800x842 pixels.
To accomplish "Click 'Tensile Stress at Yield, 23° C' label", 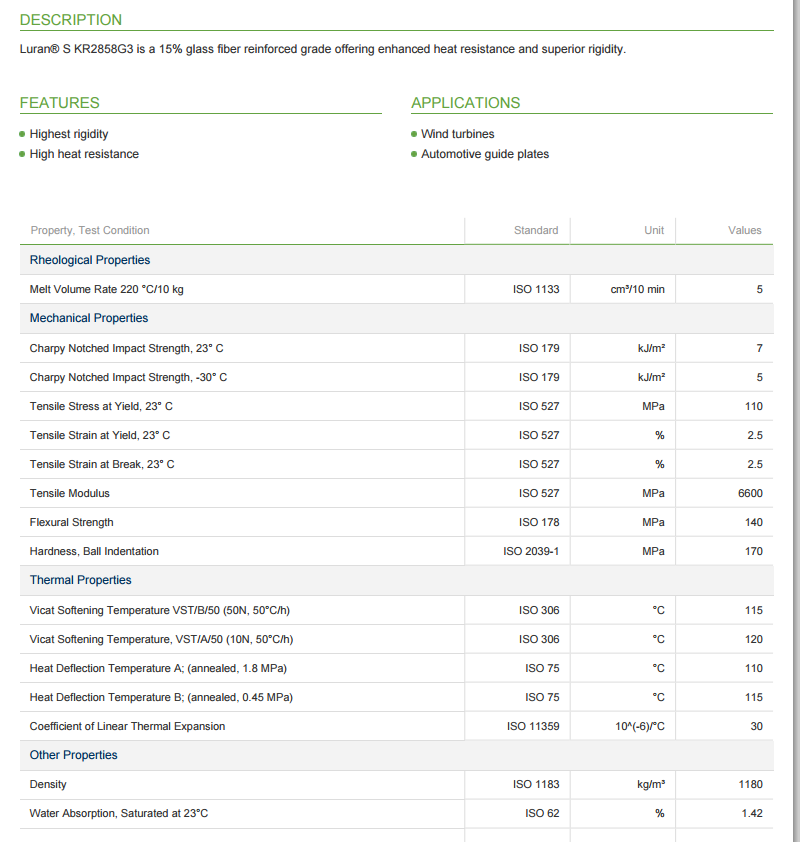I will coord(101,407).
